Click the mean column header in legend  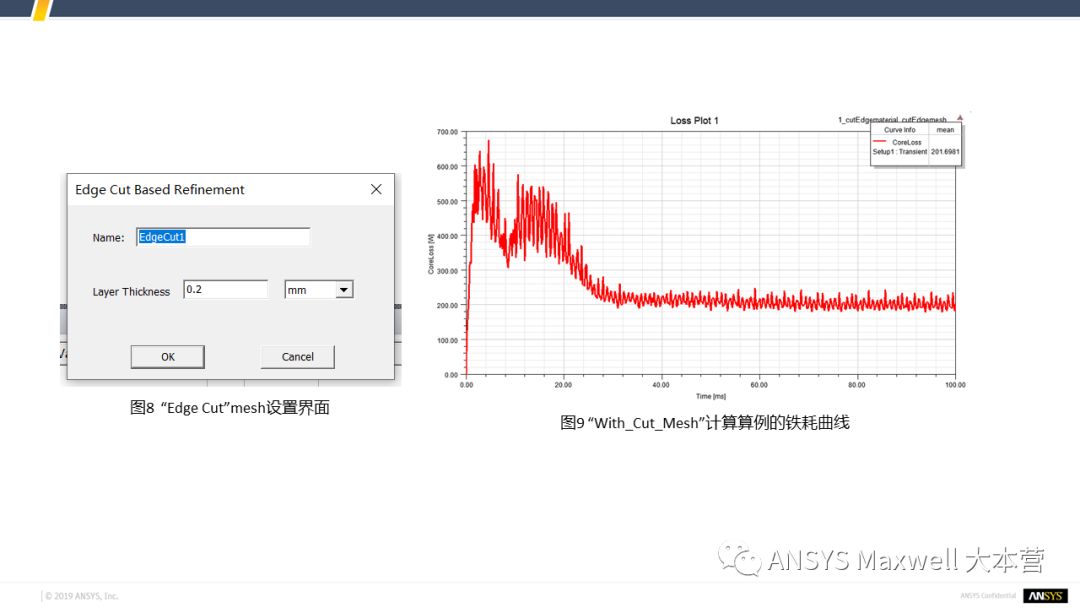[x=945, y=129]
